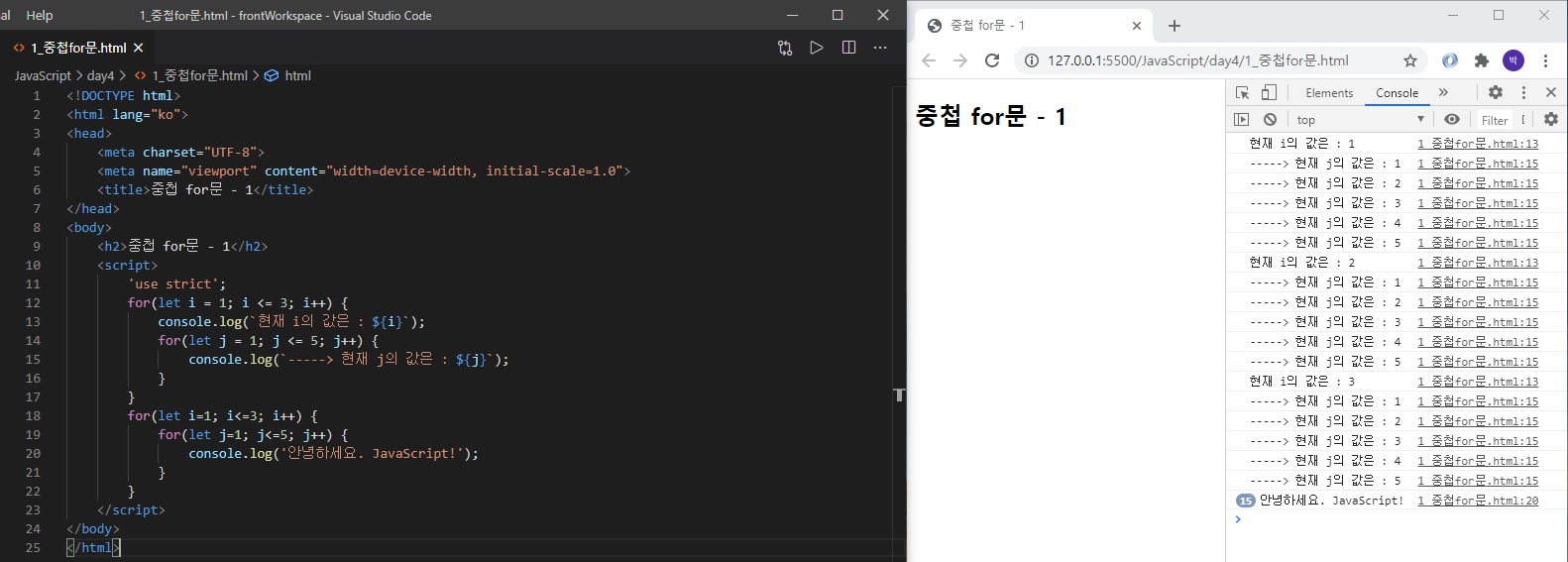The image size is (1568, 562).
Task: Activate DevTools inspect element picker
Action: click(x=1242, y=92)
